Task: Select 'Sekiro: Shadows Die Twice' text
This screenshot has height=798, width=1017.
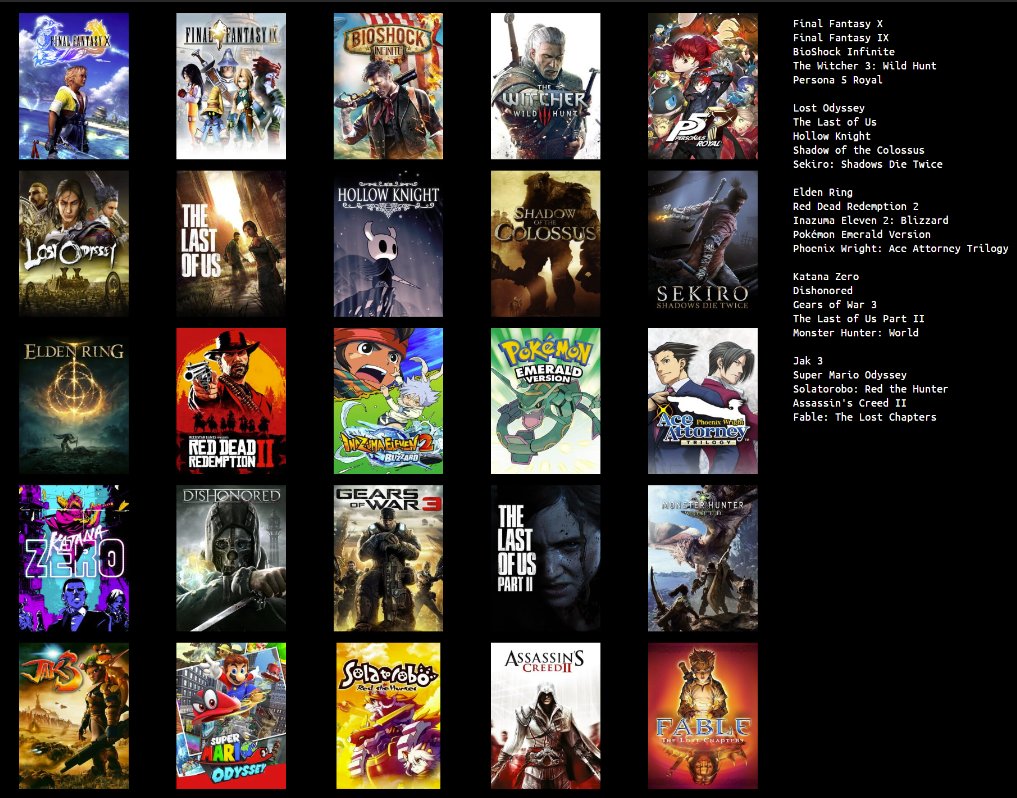Action: 868,164
